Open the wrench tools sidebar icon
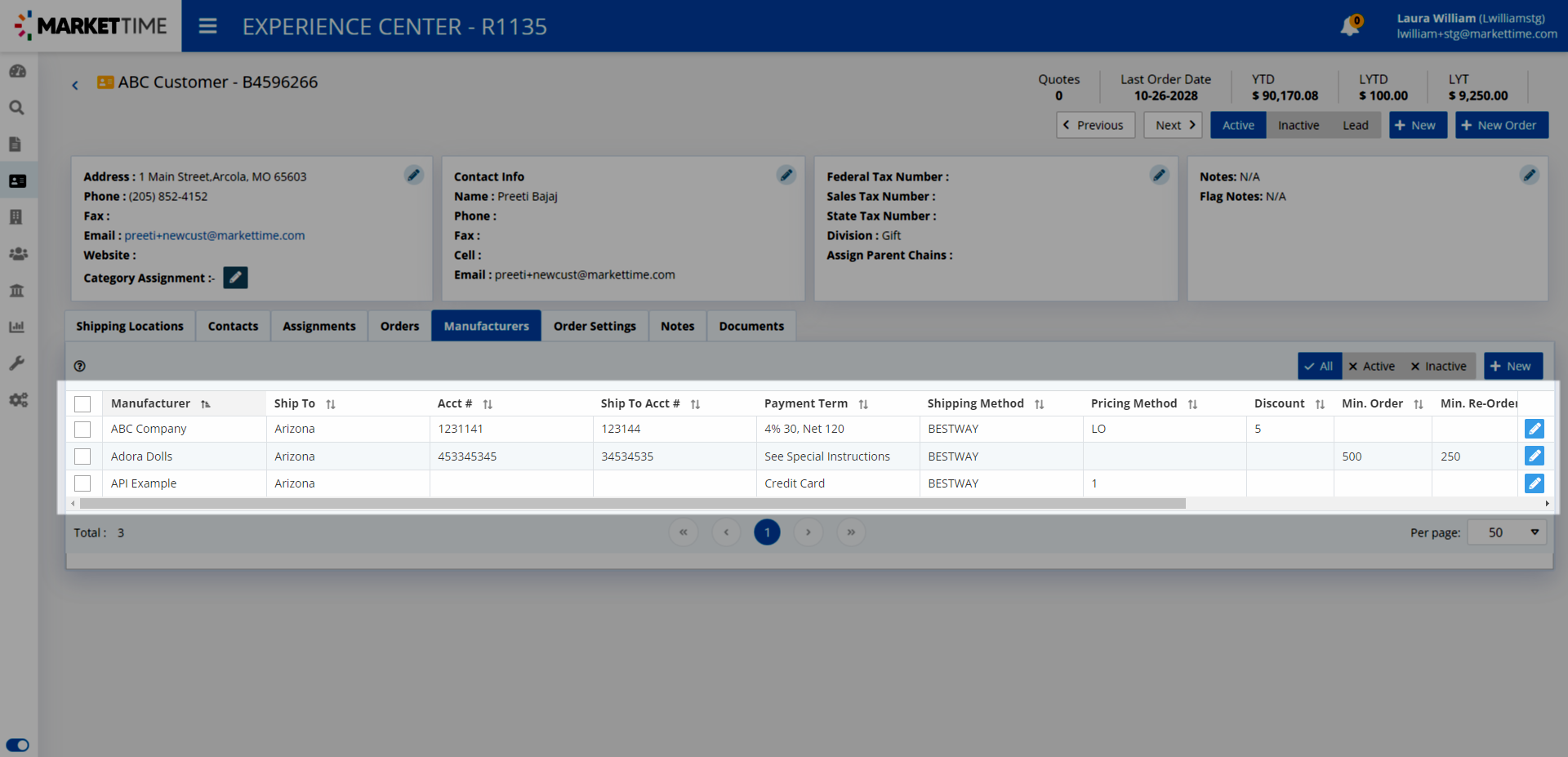Viewport: 1568px width, 757px height. (16, 363)
